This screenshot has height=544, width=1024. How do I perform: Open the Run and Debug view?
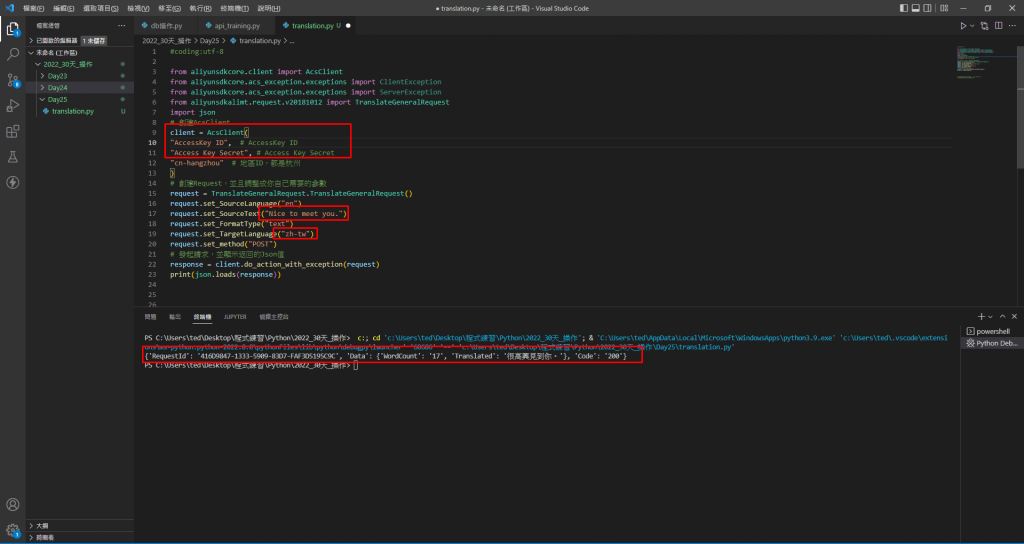pyautogui.click(x=12, y=106)
